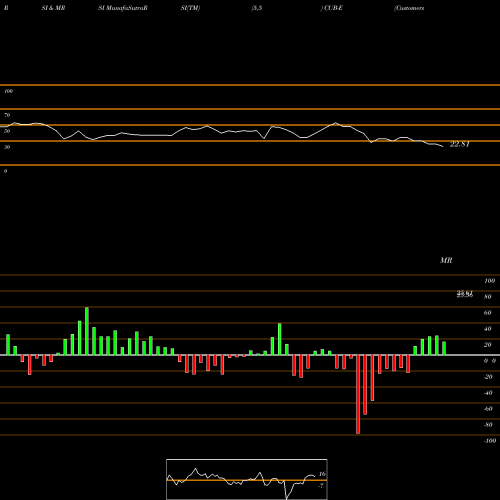
Task: Click the tall green bar near chart middle
Action: coord(280,339)
